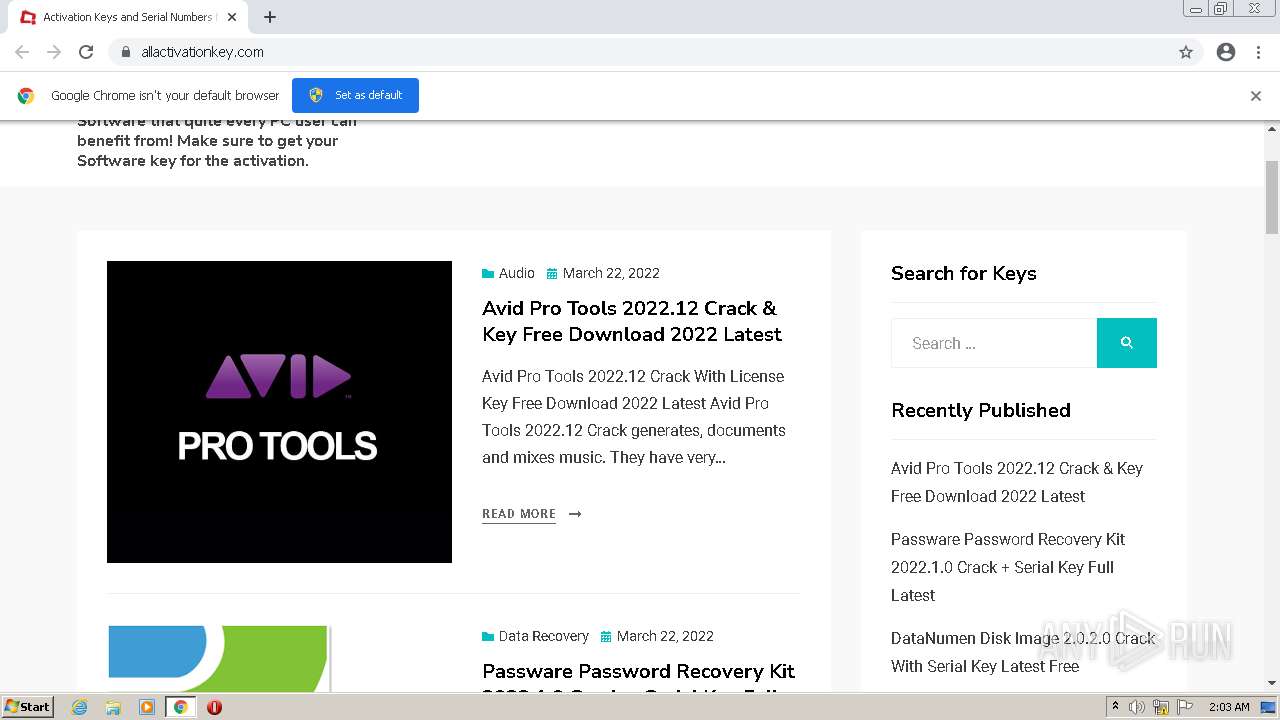Screen dimensions: 1280x720
Task: Click the padlock site info icon
Action: click(125, 52)
